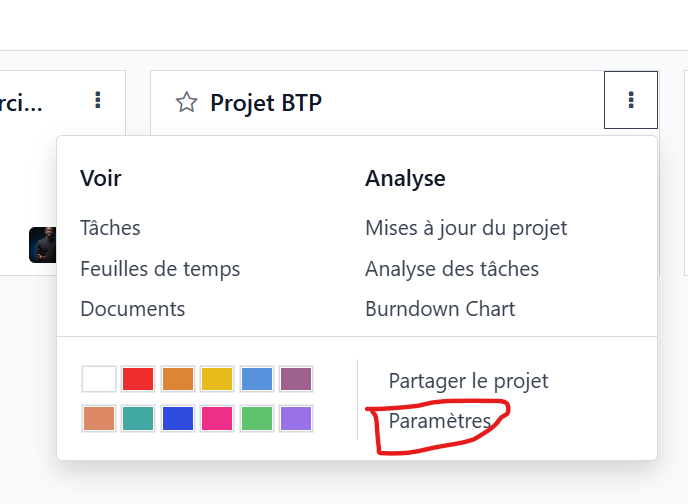Select the dark blue color swatch
Screen dimensions: 688x504
(178, 418)
